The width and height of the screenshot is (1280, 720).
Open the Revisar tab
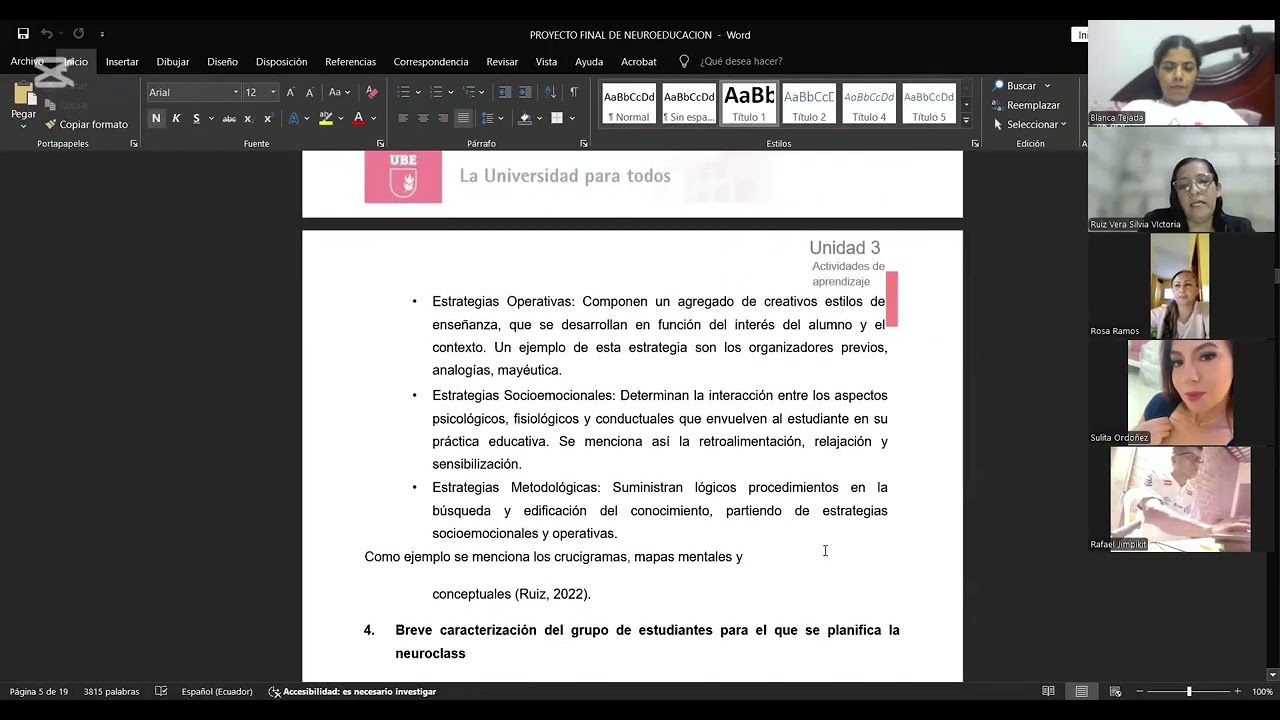click(x=502, y=61)
